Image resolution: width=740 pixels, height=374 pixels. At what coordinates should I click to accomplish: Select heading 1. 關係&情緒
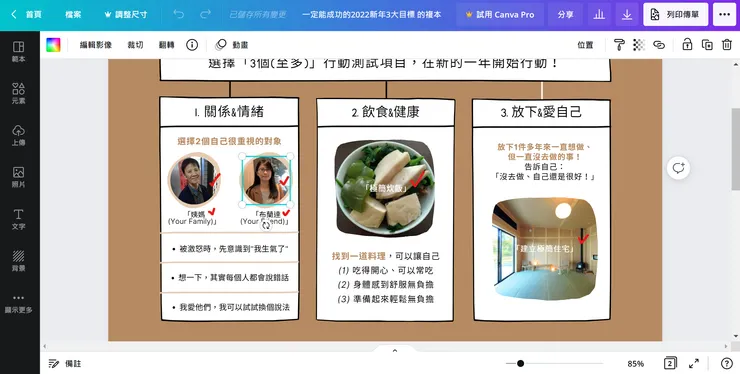click(229, 112)
